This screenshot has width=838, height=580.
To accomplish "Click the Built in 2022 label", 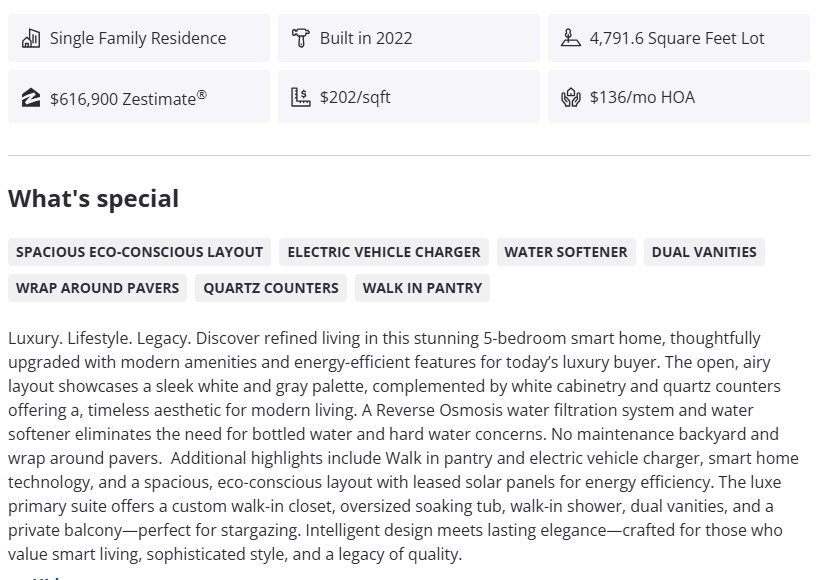I will click(x=366, y=38).
